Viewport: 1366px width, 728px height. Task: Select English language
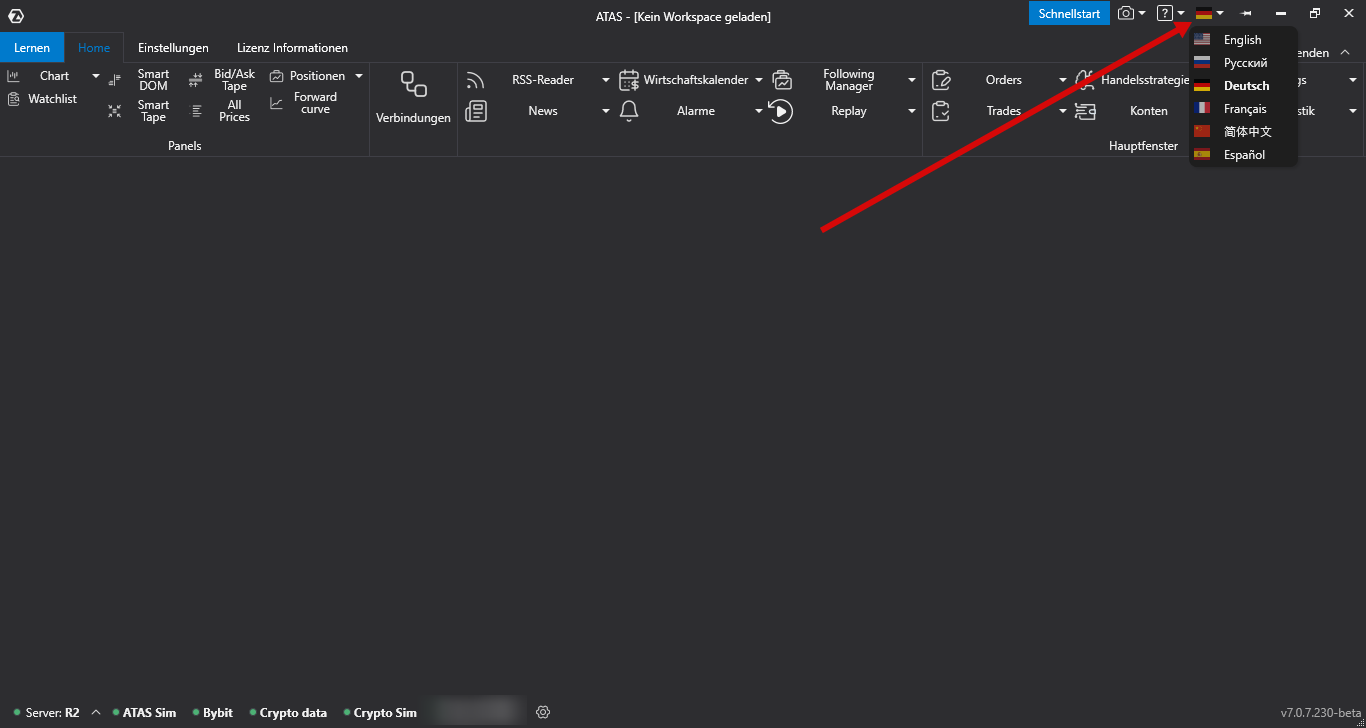click(x=1243, y=40)
